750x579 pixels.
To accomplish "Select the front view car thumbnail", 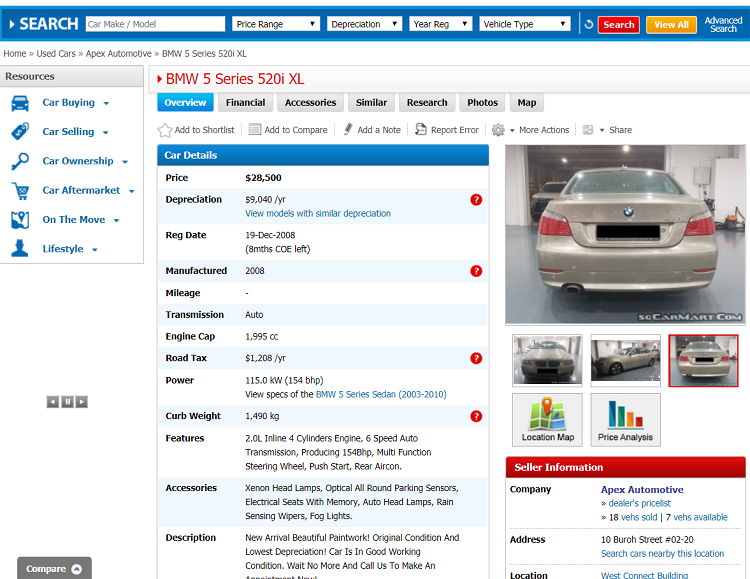I will pyautogui.click(x=547, y=360).
